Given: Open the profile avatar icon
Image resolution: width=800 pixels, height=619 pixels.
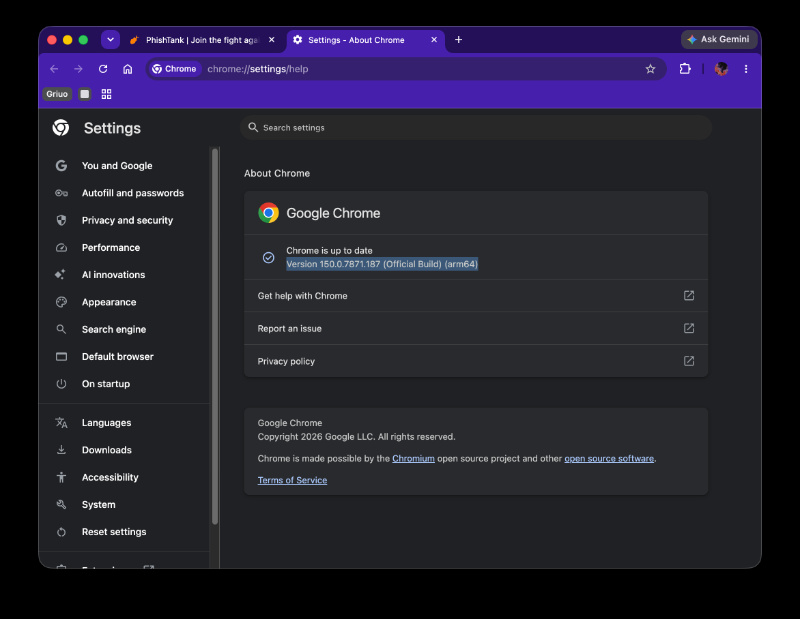Looking at the screenshot, I should pyautogui.click(x=721, y=69).
